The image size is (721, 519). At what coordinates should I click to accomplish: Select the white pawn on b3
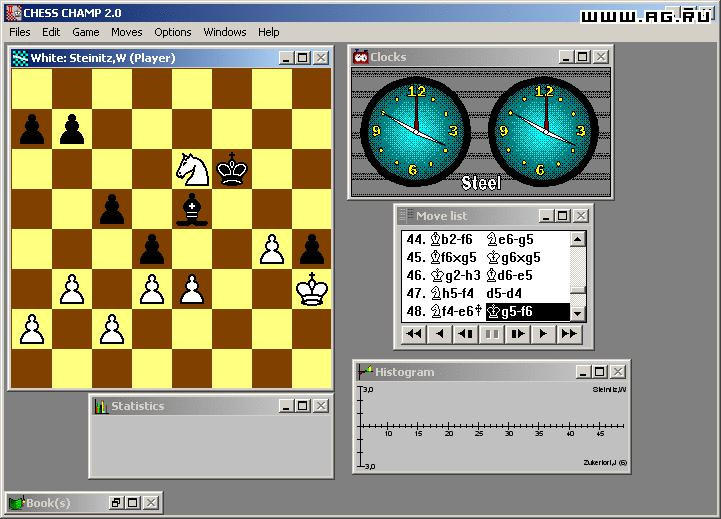click(72, 289)
